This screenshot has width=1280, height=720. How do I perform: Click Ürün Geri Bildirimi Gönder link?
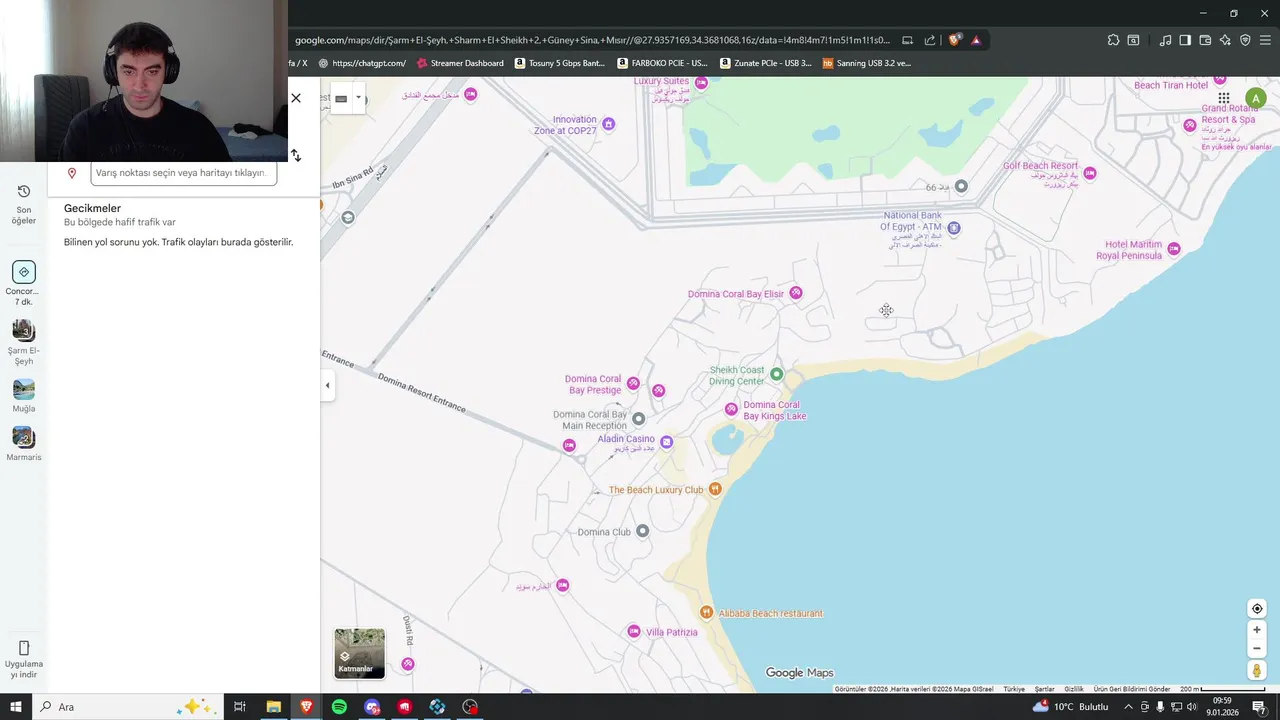pos(1132,689)
